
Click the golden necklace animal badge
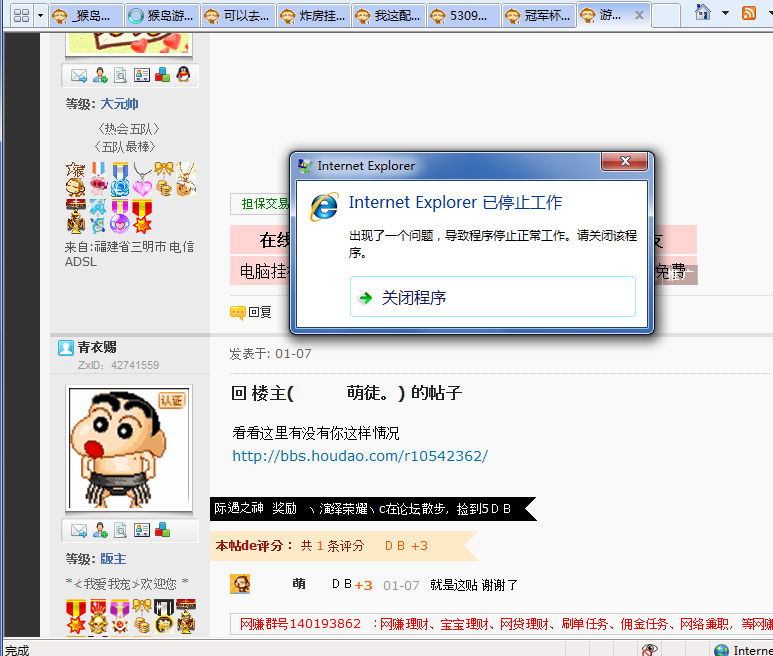point(186,179)
